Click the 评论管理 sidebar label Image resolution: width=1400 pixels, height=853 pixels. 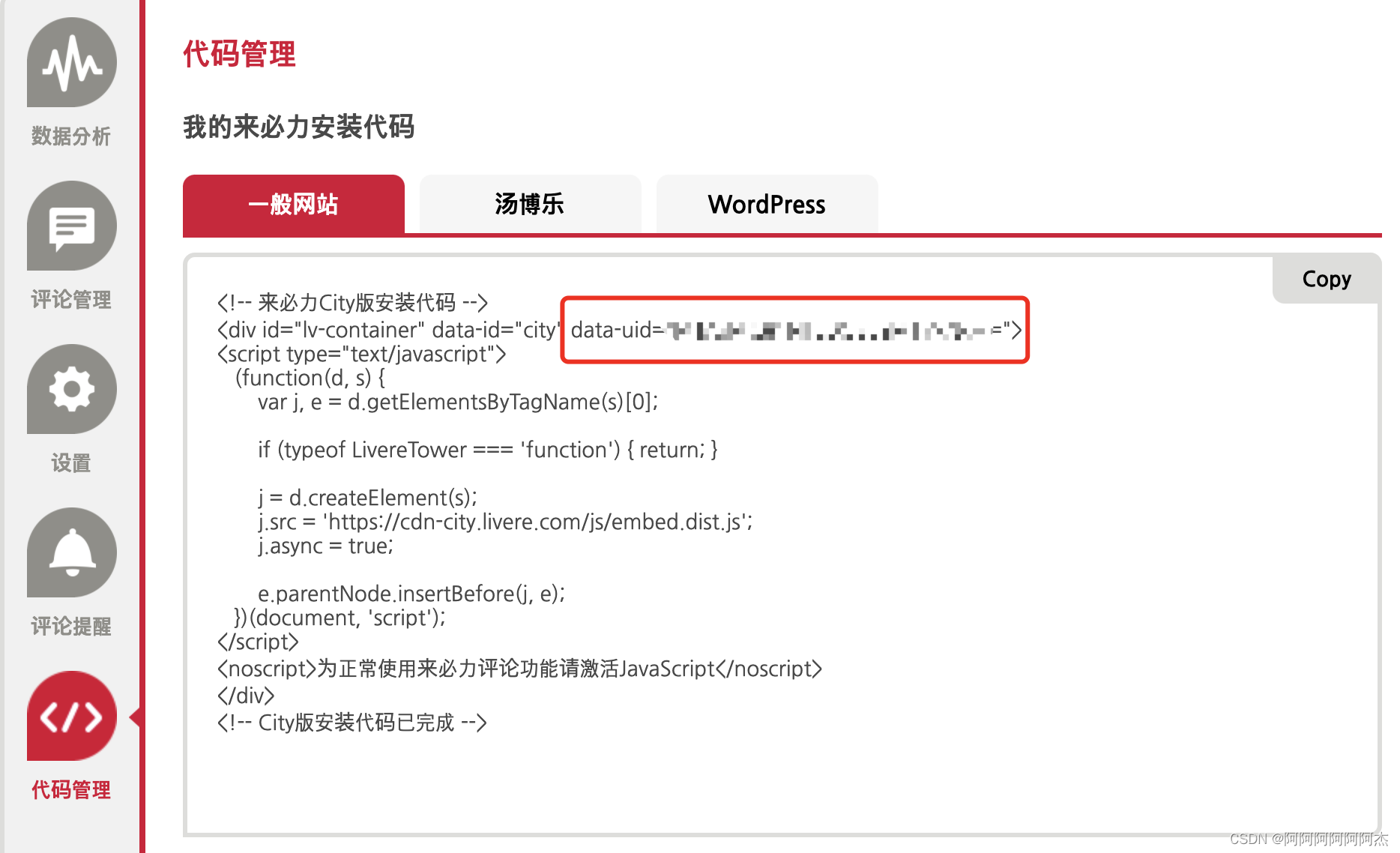coord(71,300)
